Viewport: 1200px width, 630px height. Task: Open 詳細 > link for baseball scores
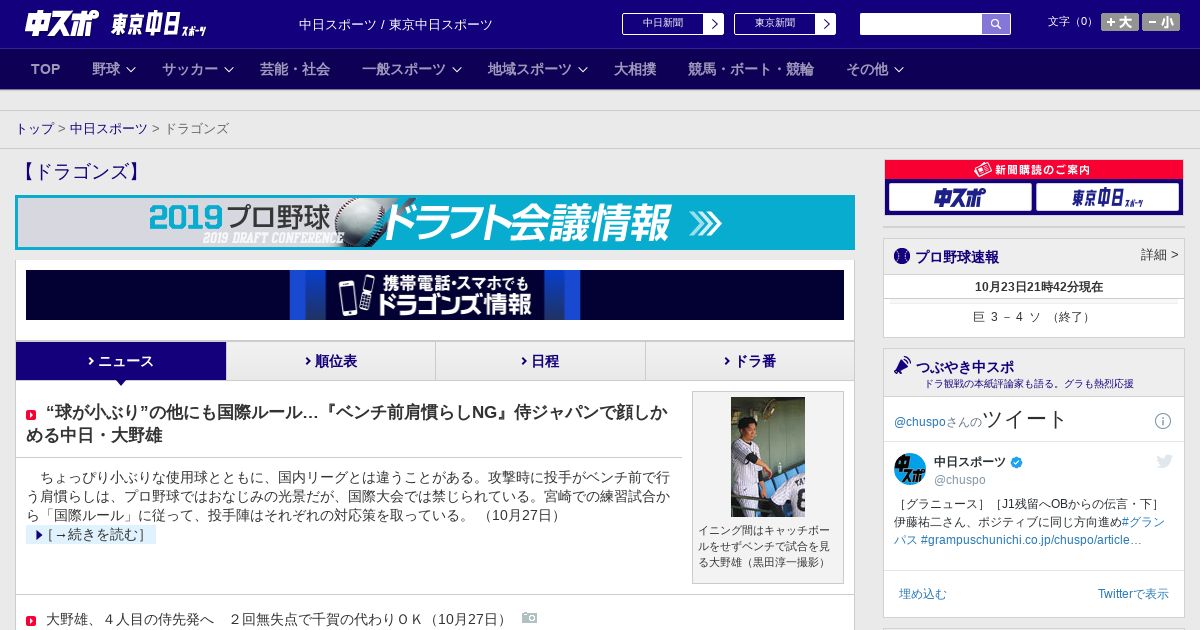pos(1160,255)
